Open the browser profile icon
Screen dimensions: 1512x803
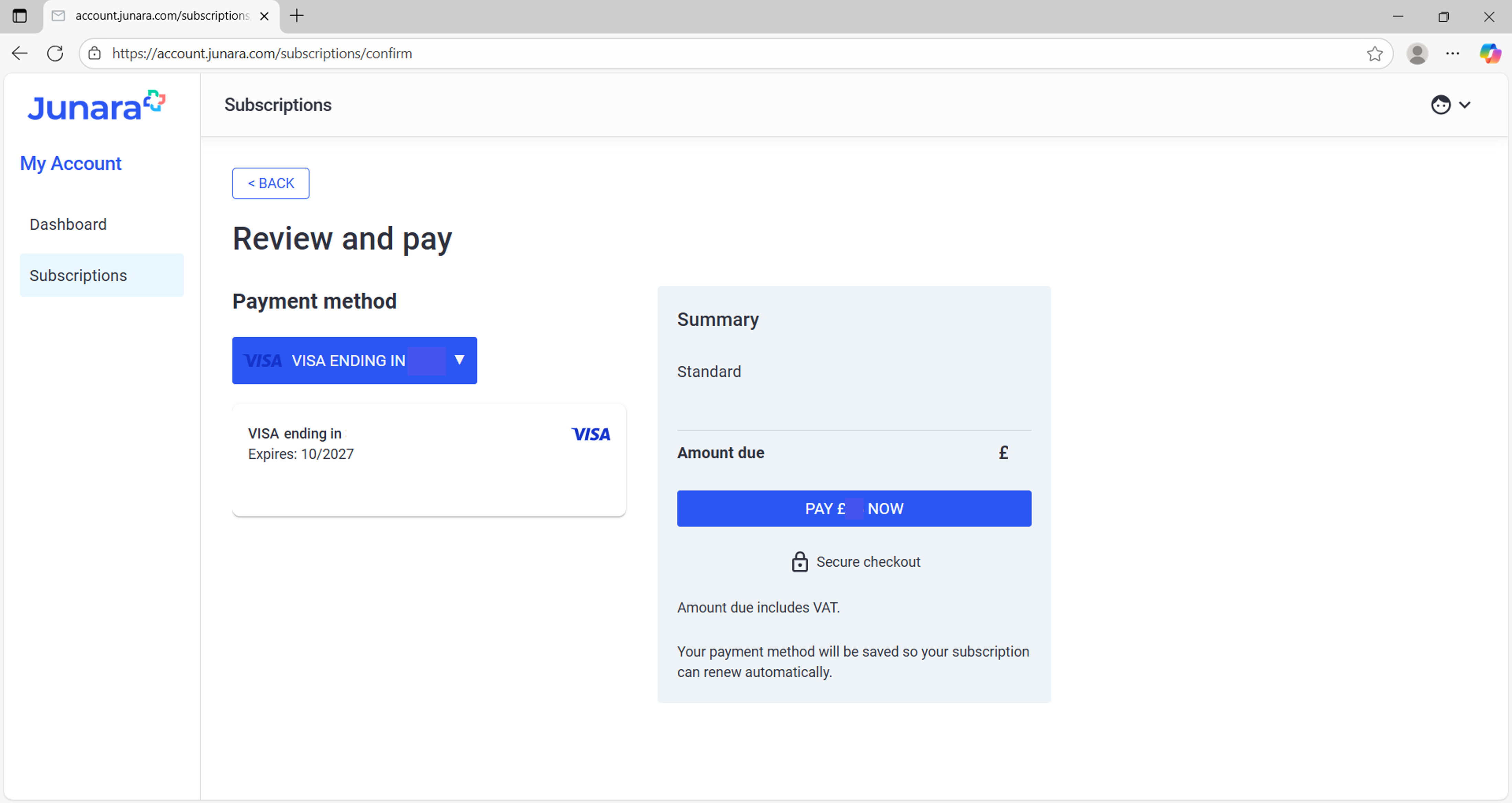pos(1417,53)
